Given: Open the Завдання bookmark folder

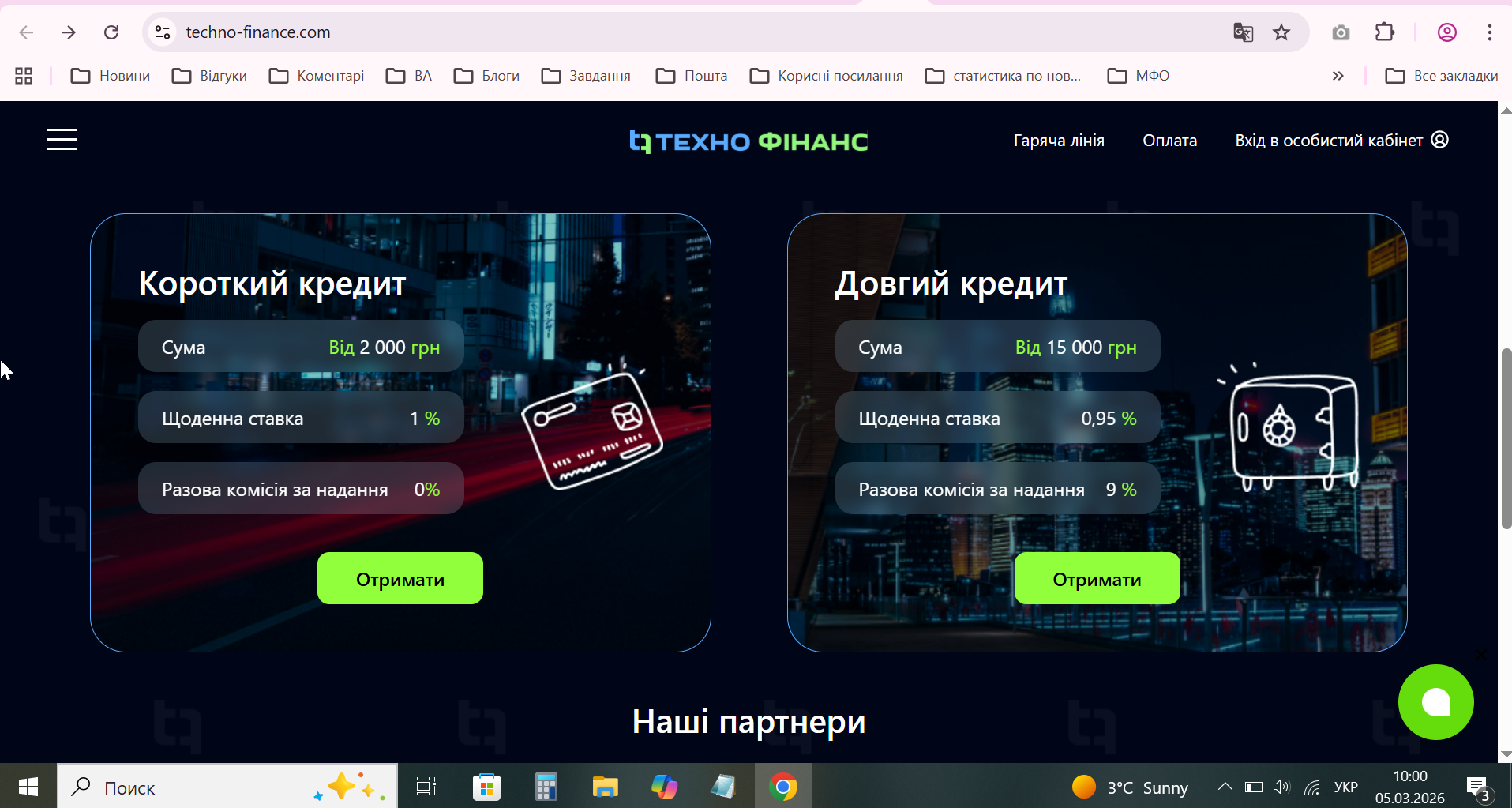Looking at the screenshot, I should coord(586,76).
